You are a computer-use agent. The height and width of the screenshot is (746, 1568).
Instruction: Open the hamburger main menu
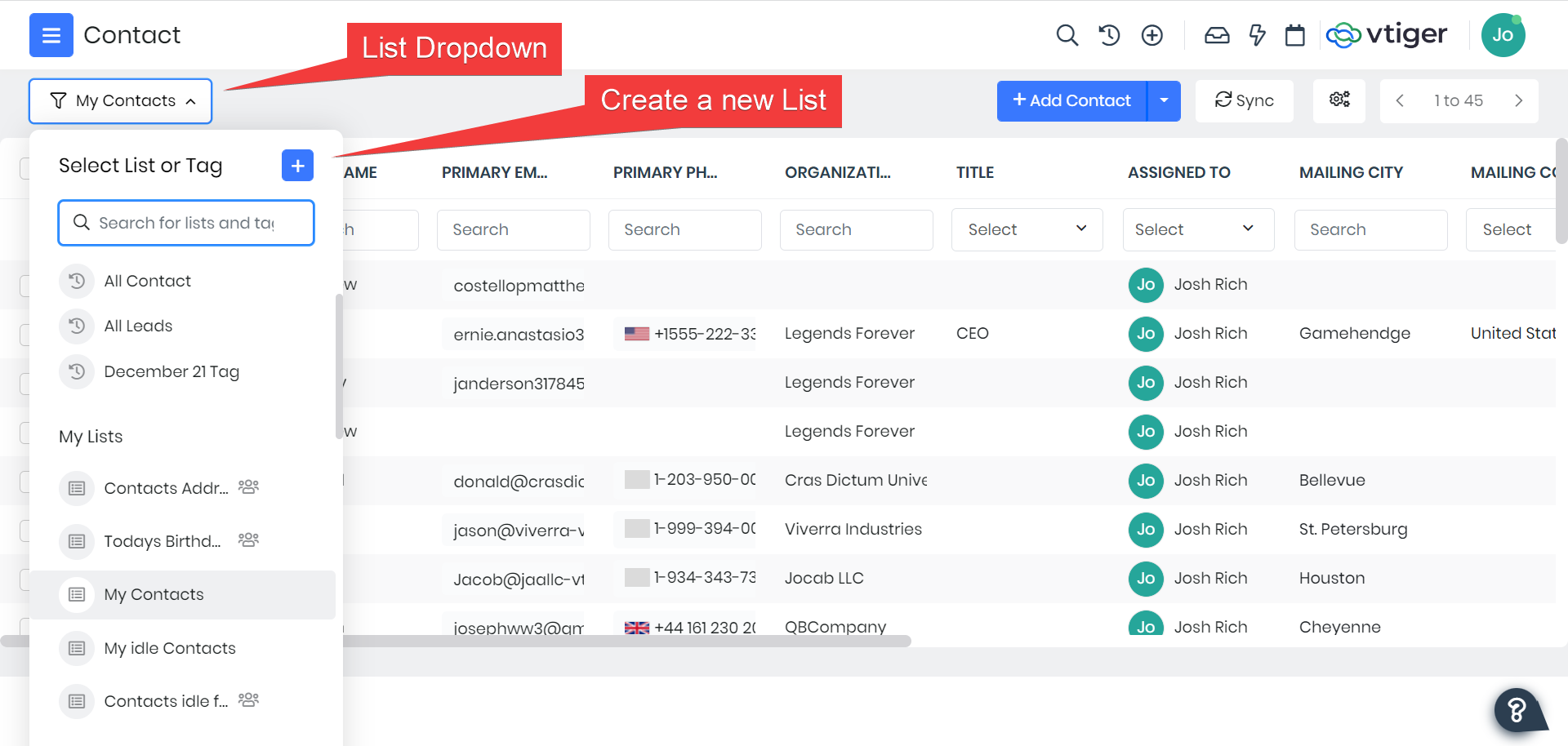(51, 35)
